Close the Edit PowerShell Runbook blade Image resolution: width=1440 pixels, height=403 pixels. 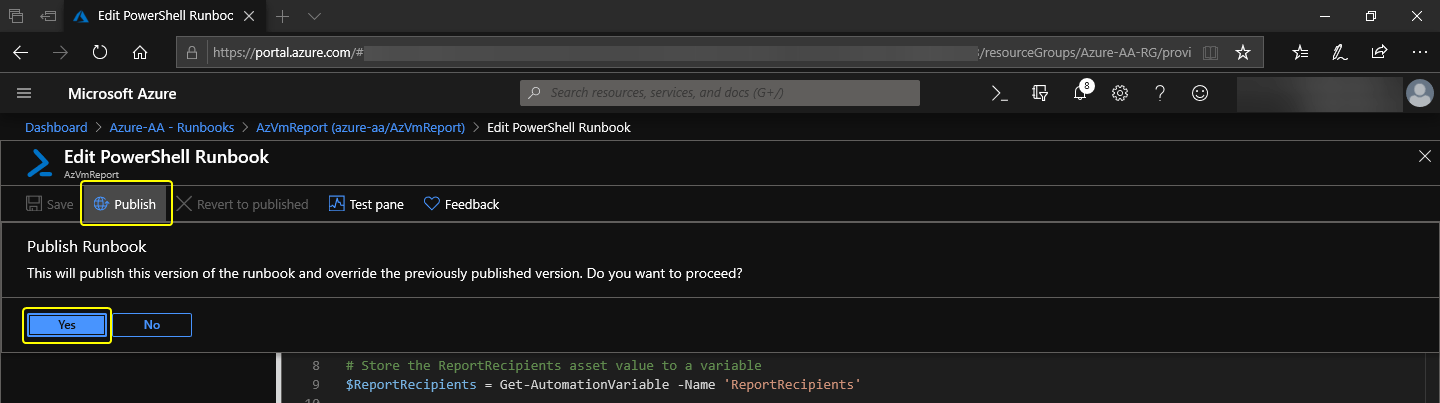tap(1425, 155)
